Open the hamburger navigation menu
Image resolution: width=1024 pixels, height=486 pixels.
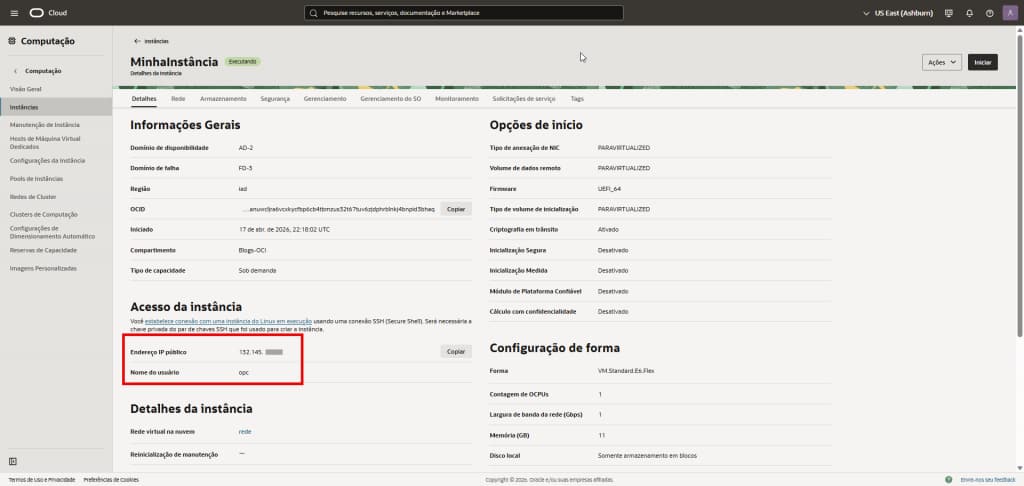(x=13, y=13)
